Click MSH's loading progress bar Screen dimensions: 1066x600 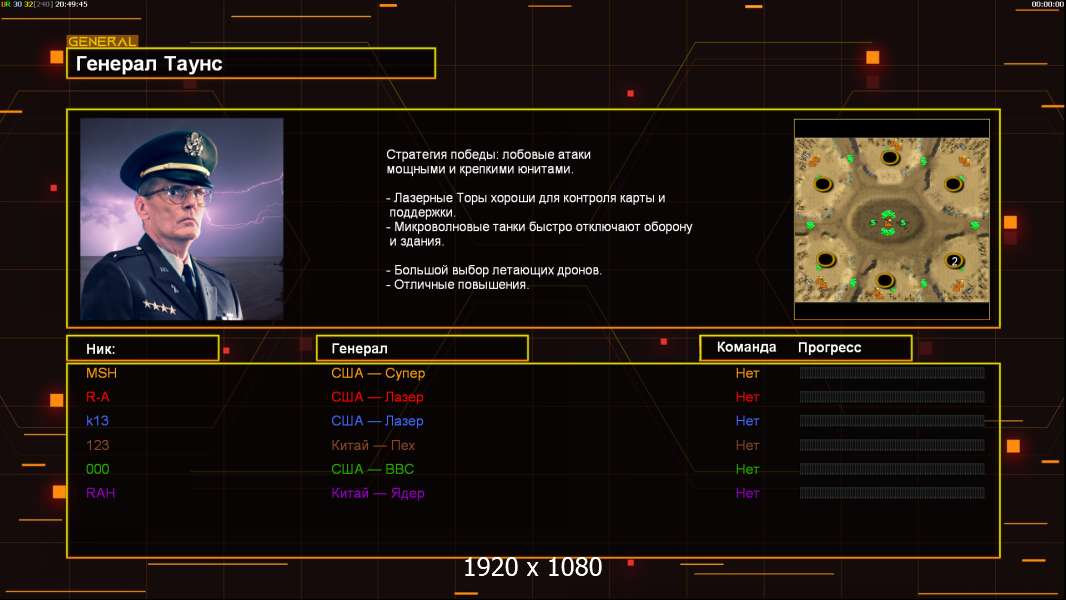(x=892, y=372)
